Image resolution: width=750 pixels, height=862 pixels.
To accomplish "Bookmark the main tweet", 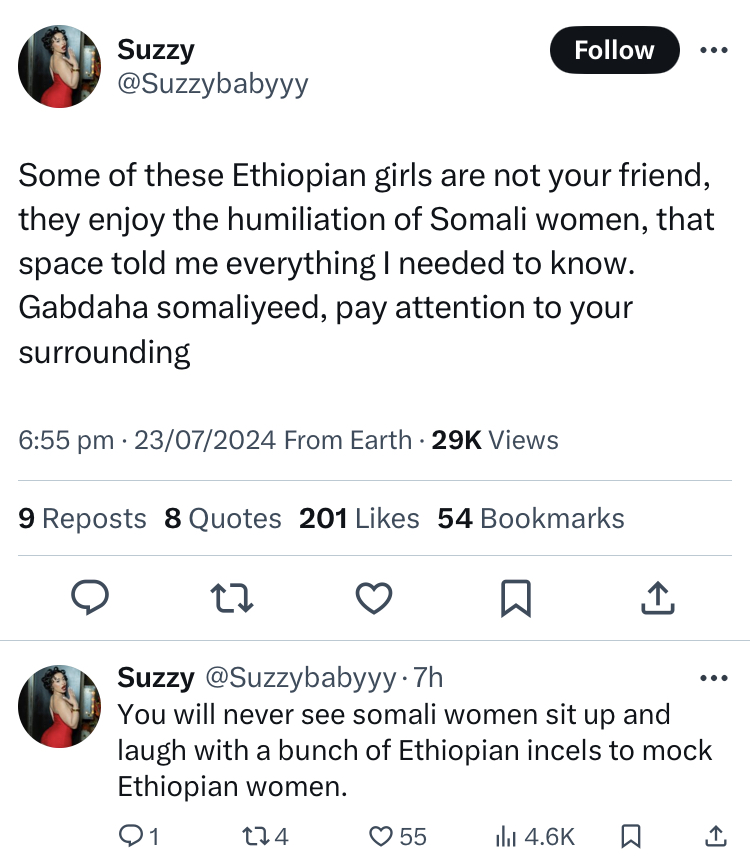I will (x=515, y=599).
